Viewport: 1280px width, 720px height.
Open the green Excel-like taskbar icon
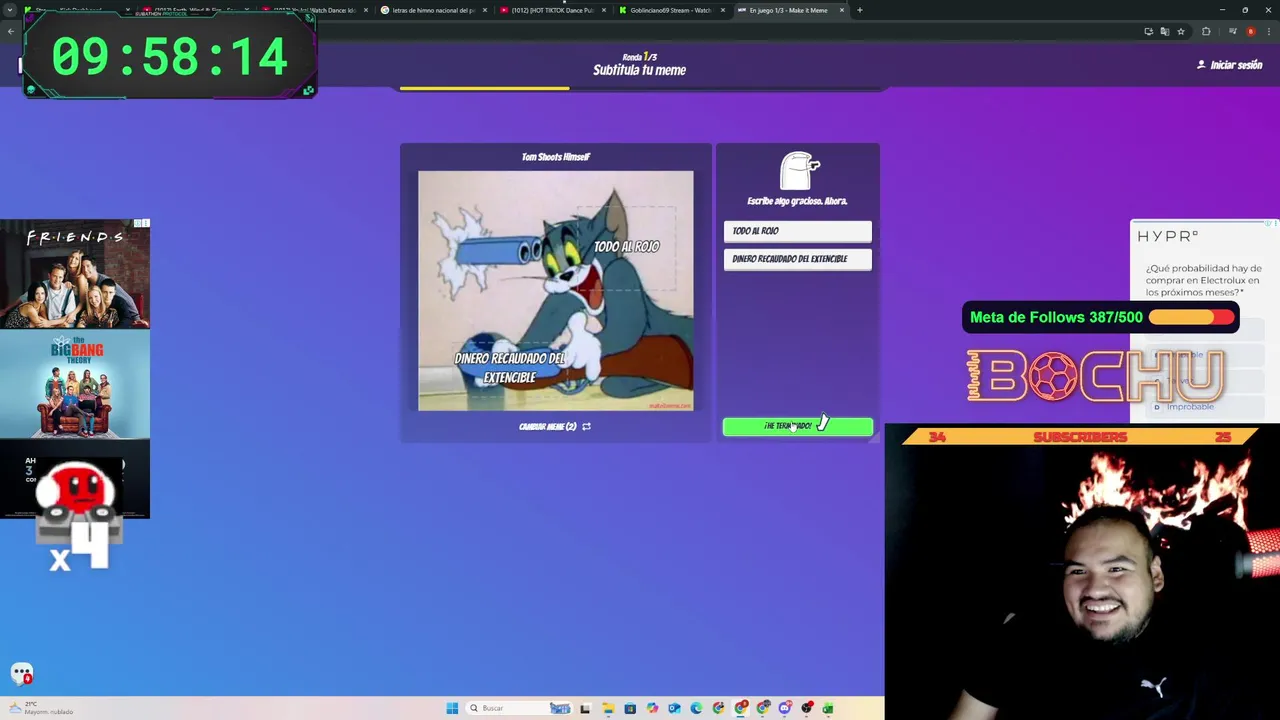pos(828,708)
